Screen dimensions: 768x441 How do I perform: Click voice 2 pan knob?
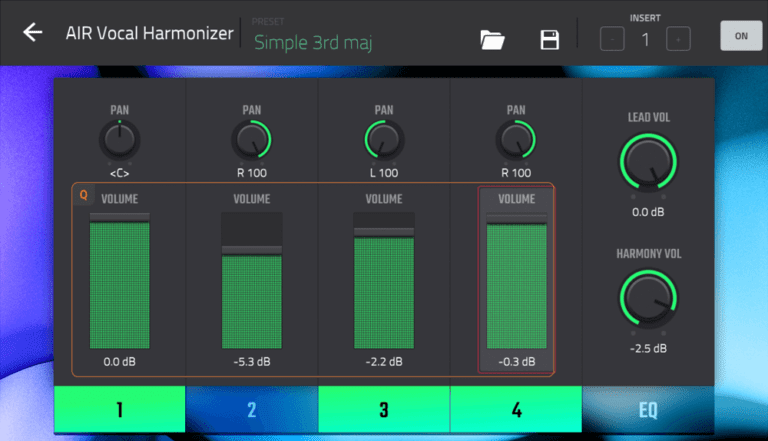pos(251,140)
